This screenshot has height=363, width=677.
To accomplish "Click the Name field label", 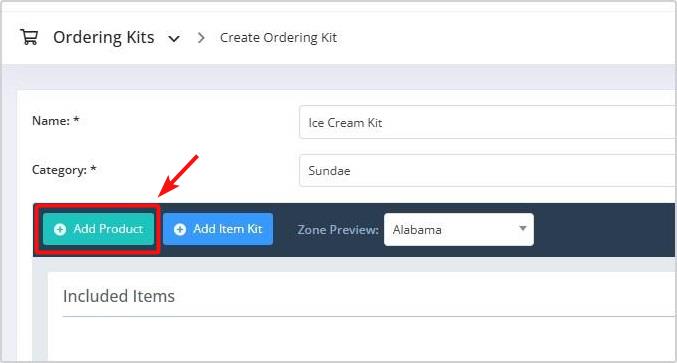I will pos(56,121).
